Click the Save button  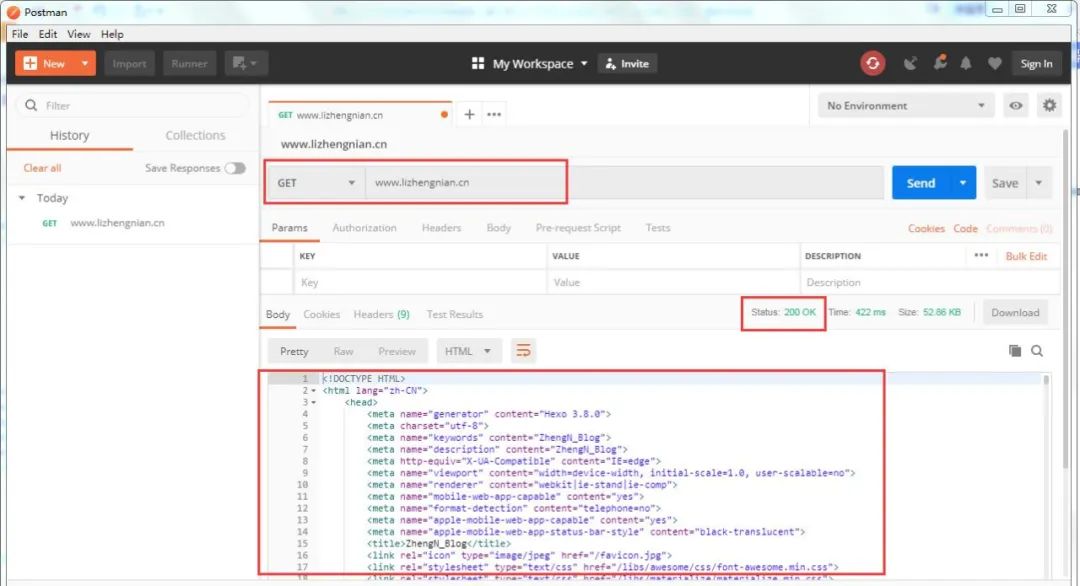click(1005, 183)
